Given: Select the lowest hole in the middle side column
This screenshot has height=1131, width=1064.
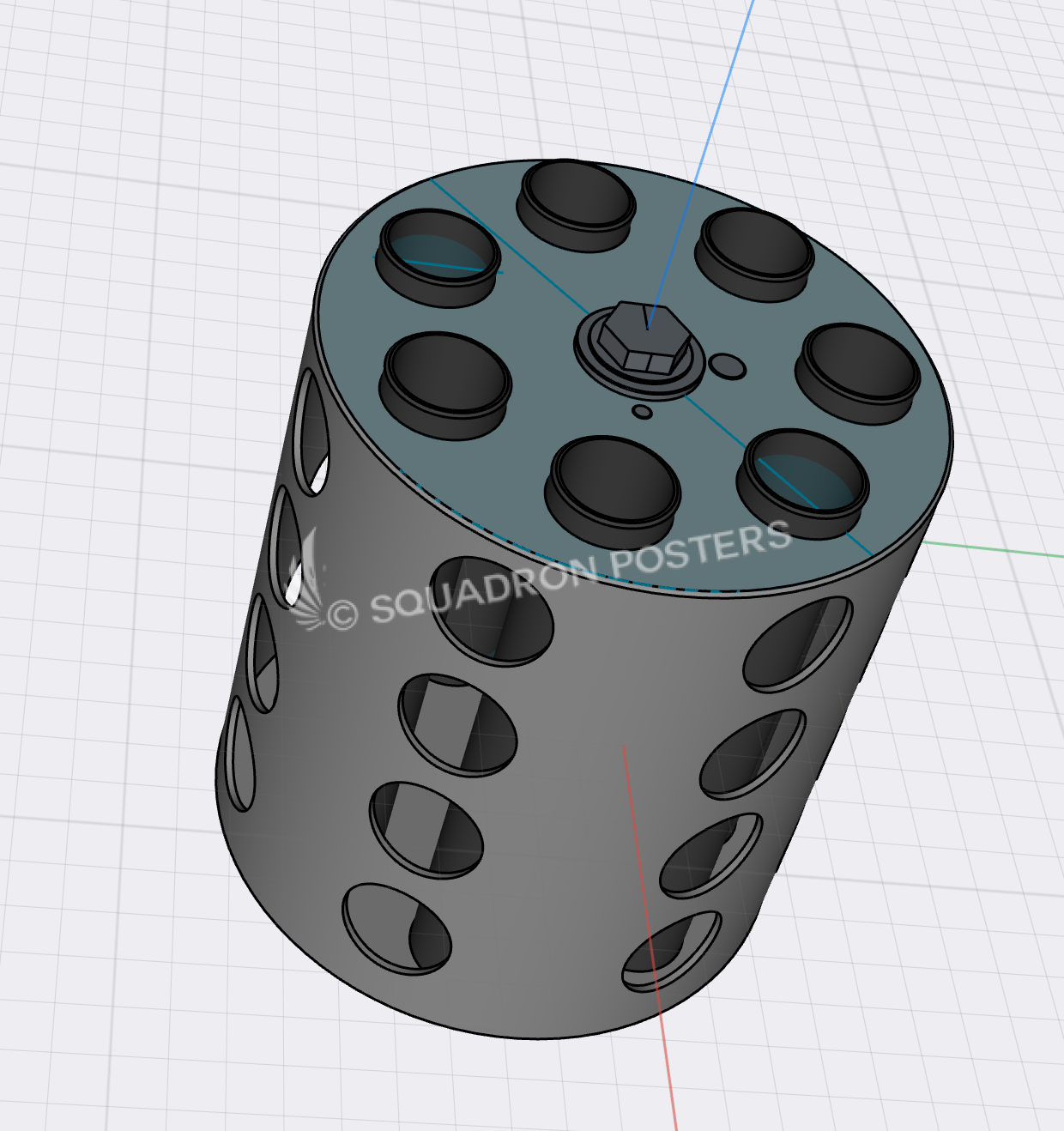Looking at the screenshot, I should [x=396, y=928].
